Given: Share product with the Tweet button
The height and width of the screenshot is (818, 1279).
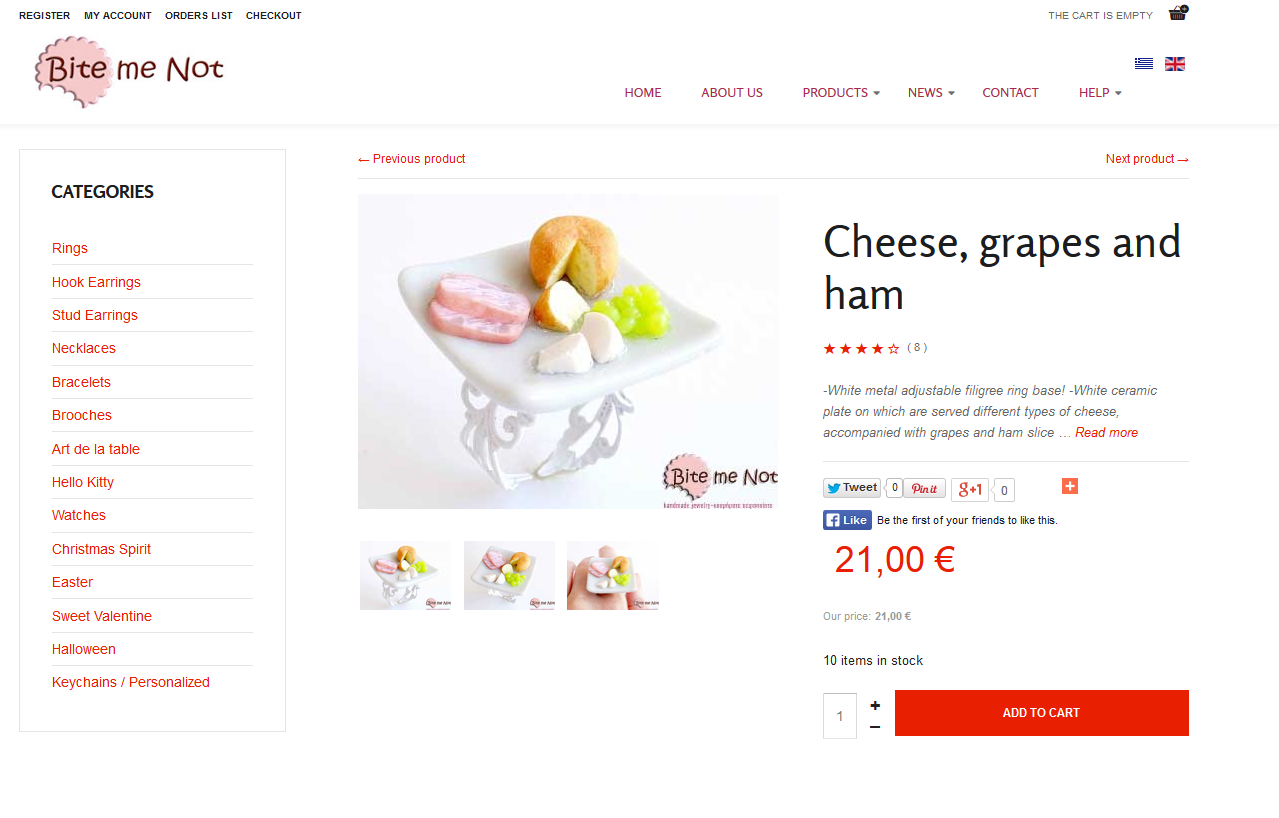Looking at the screenshot, I should (851, 488).
